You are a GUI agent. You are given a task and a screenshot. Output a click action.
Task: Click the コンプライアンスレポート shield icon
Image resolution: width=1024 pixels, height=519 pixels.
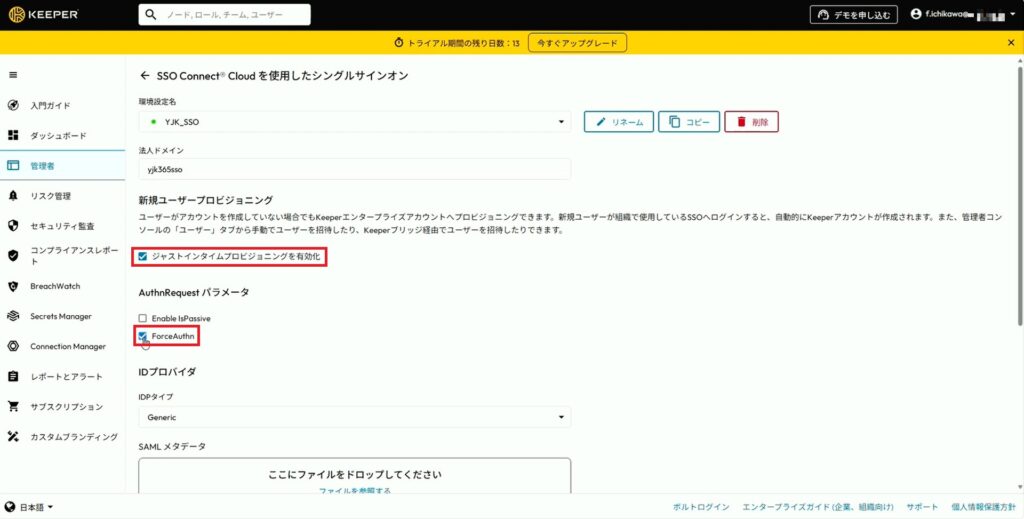(13, 255)
